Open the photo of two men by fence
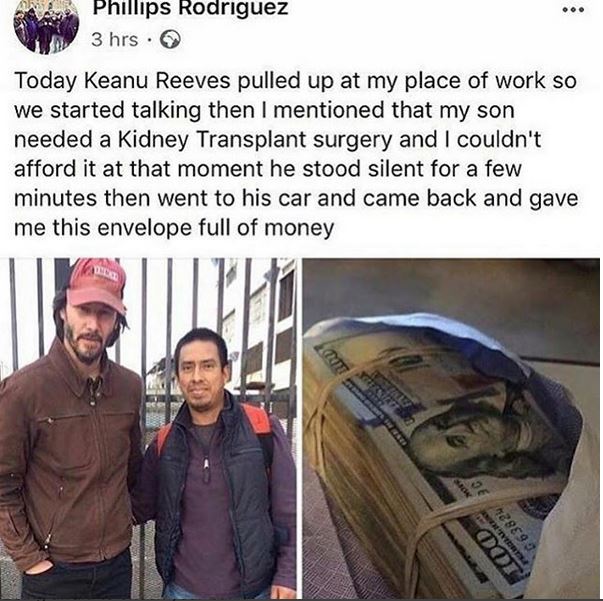Viewport: 603px width, 601px height. point(148,429)
